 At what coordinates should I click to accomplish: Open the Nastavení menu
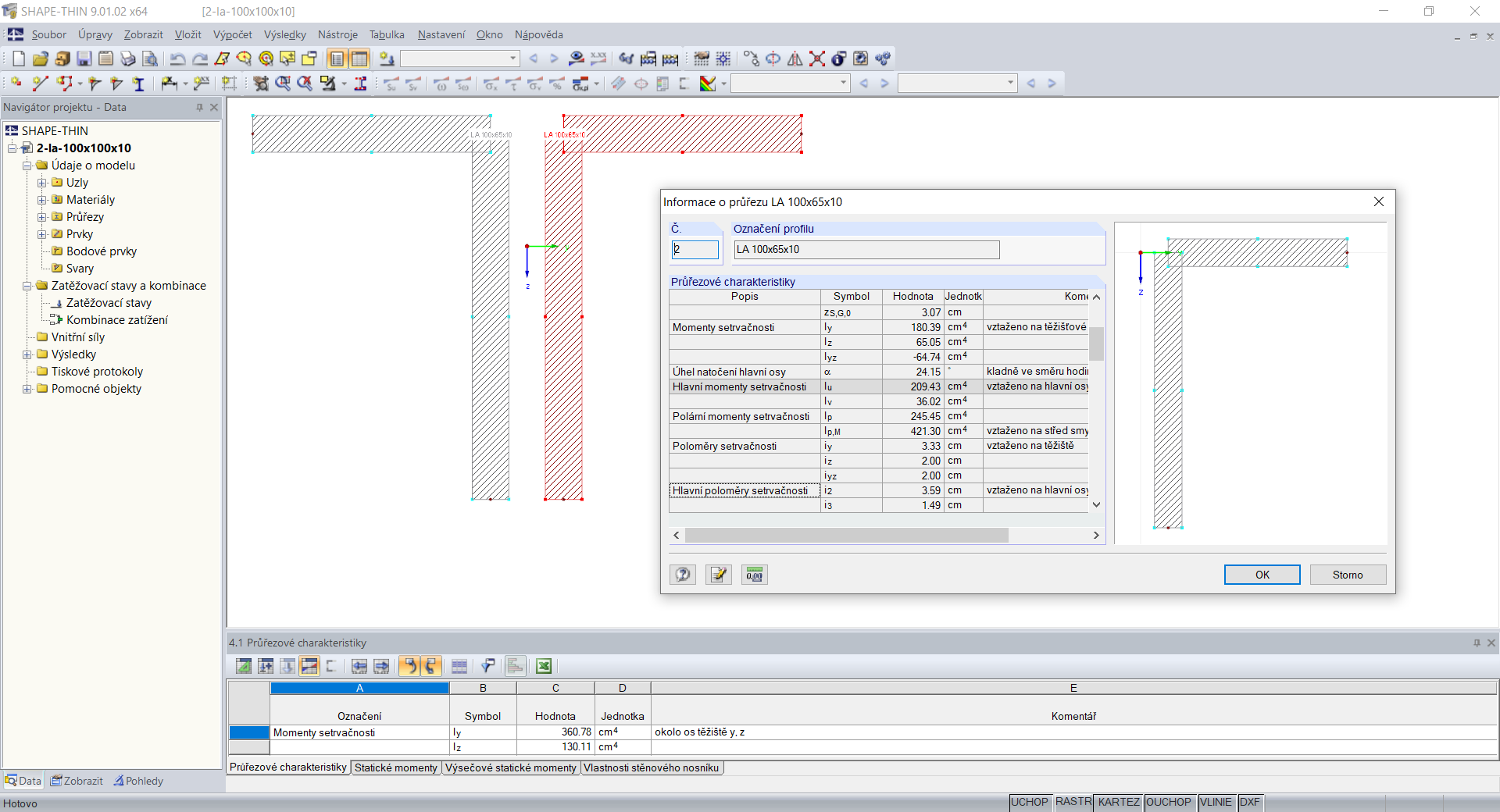[x=441, y=34]
